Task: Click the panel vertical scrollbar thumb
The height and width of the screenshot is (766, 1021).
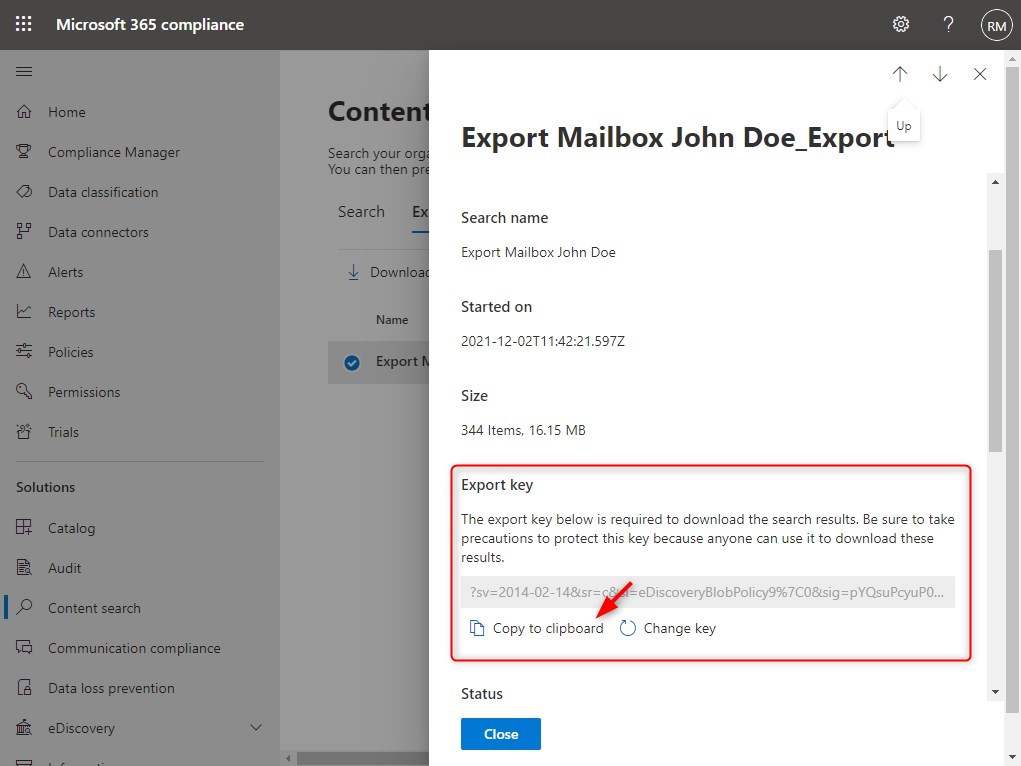Action: point(995,350)
